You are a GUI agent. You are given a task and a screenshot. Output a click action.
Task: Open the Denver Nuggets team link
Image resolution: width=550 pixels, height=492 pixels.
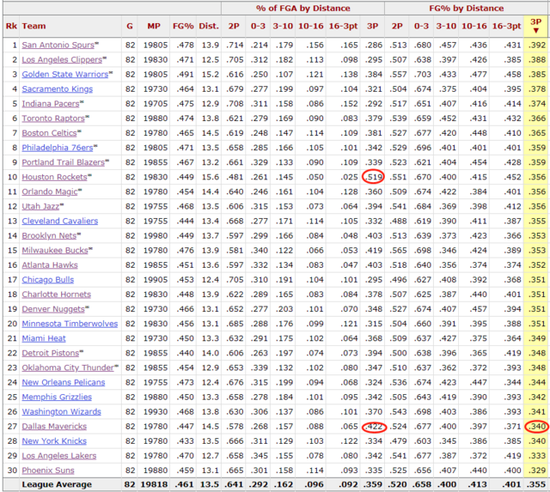click(x=53, y=309)
